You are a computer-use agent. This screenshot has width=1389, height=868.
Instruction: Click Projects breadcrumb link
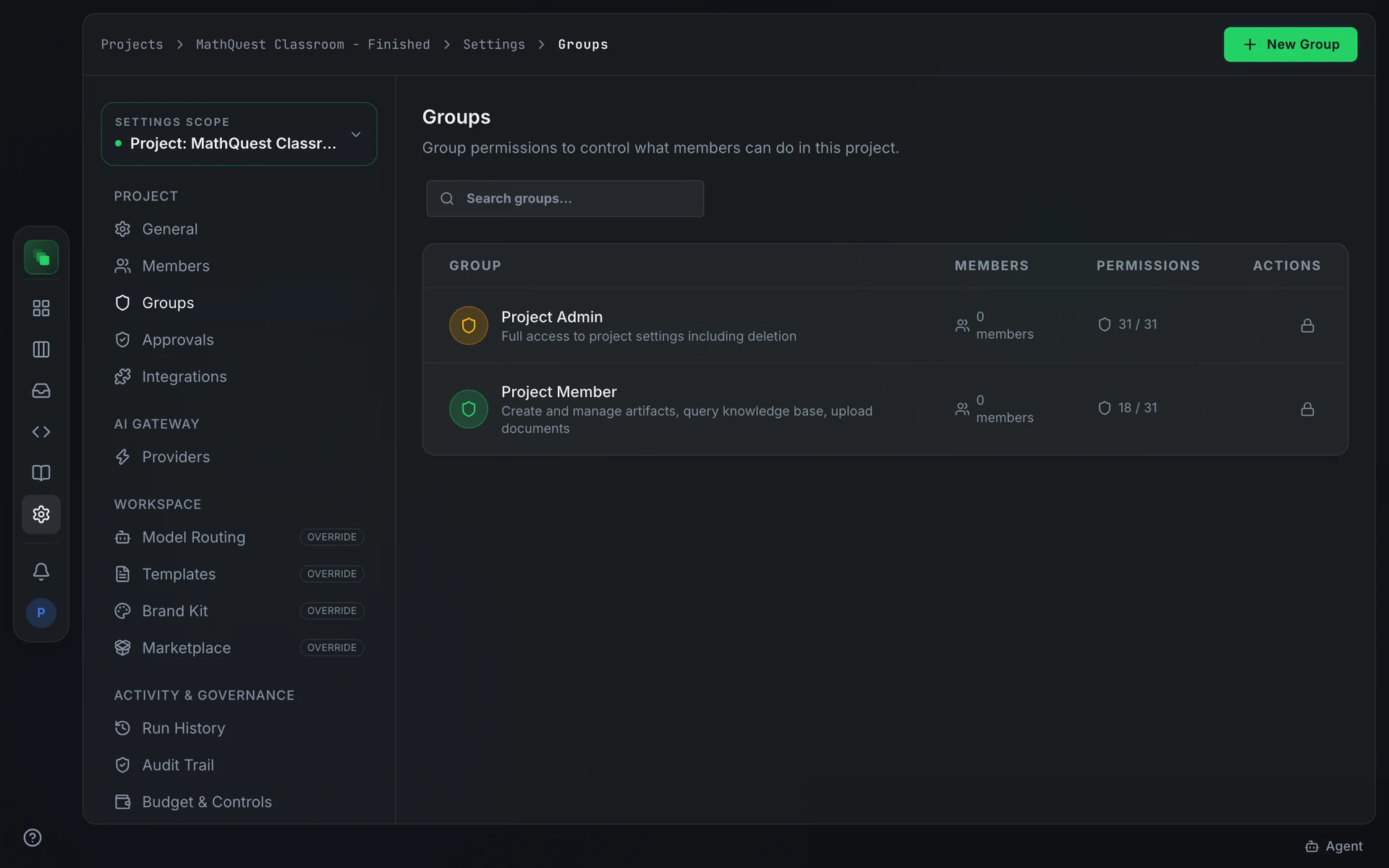(x=132, y=44)
